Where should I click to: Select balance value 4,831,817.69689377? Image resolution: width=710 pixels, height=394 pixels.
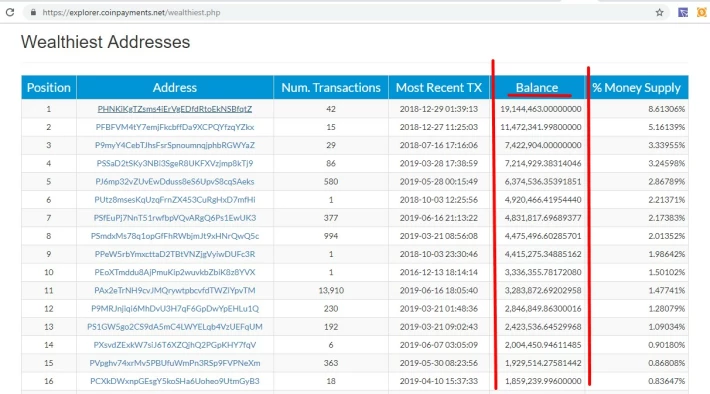pos(543,218)
